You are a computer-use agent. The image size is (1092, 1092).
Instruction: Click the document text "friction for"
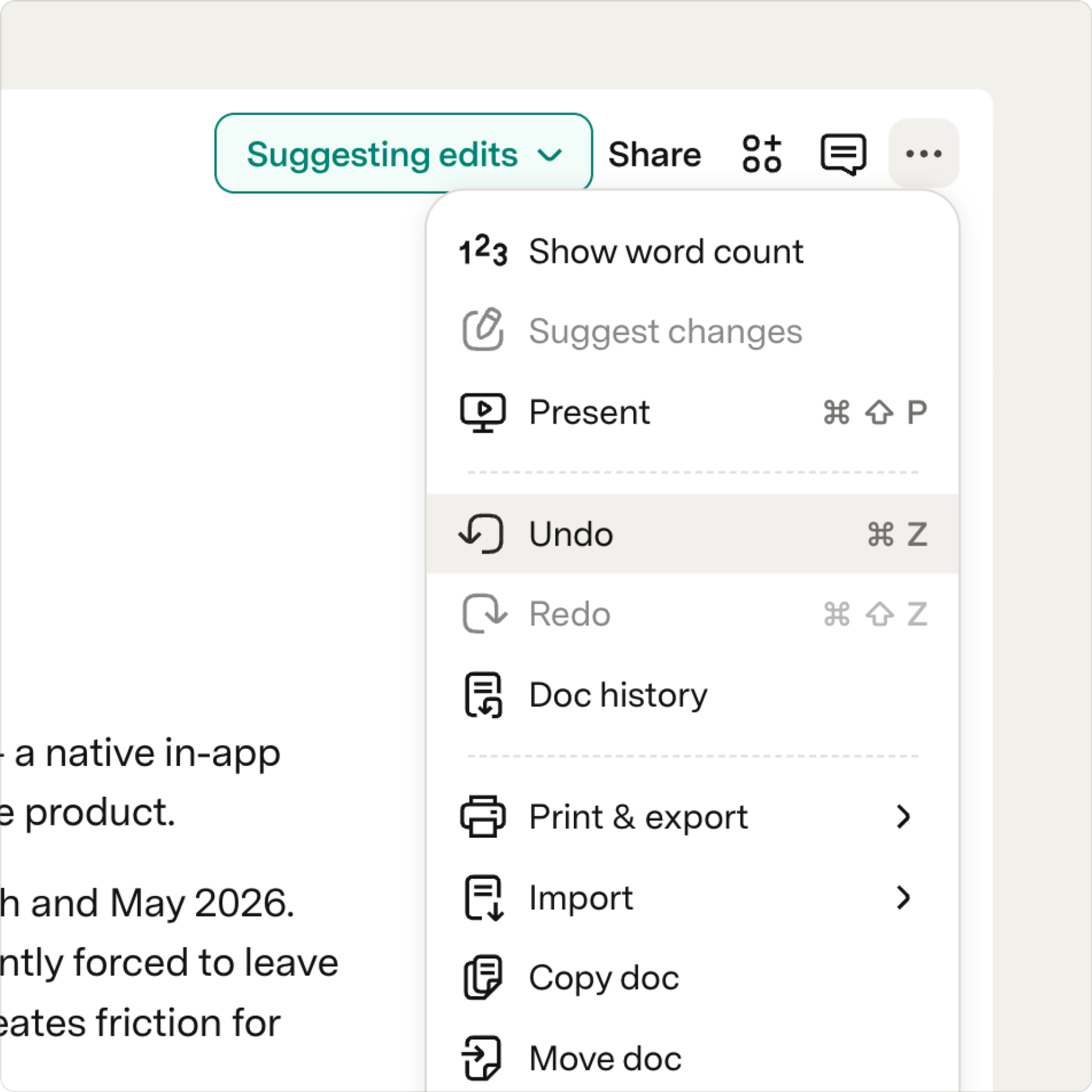point(188,1023)
